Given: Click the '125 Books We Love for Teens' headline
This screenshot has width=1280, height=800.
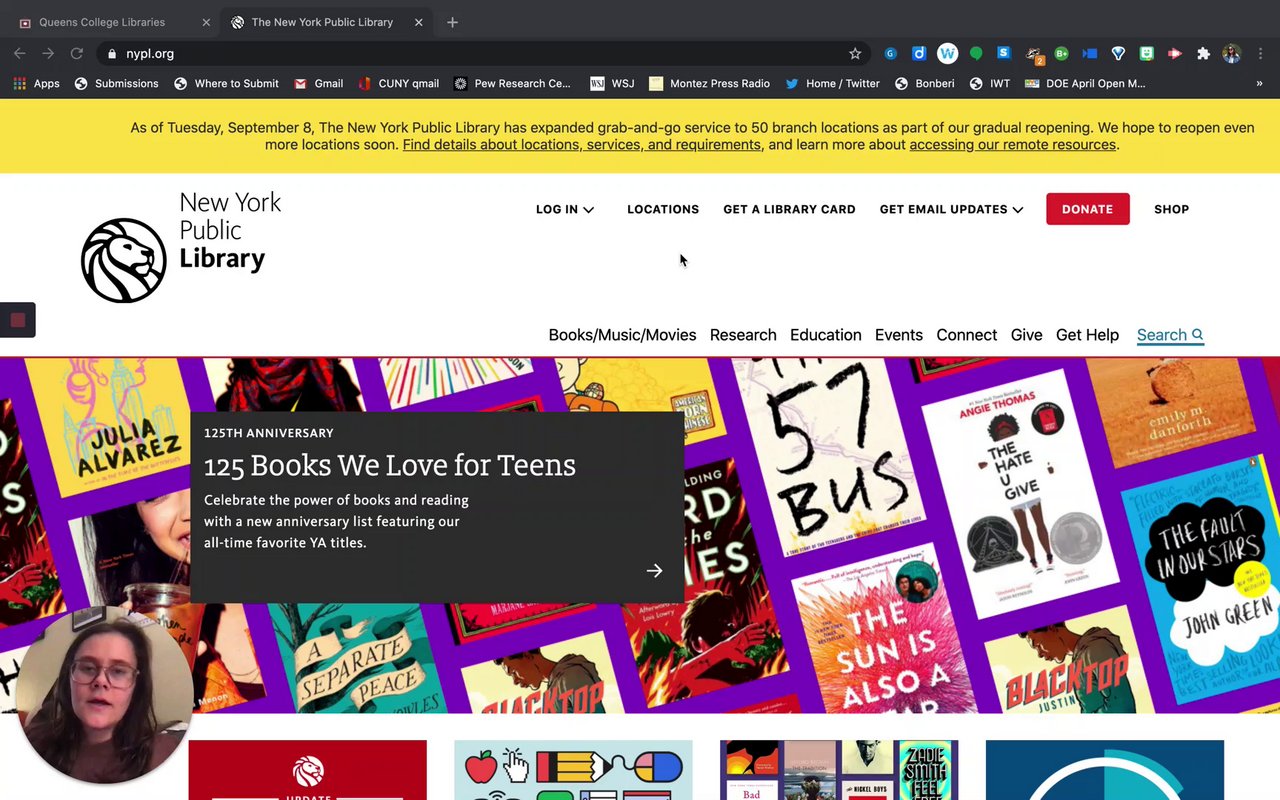Looking at the screenshot, I should pos(390,465).
